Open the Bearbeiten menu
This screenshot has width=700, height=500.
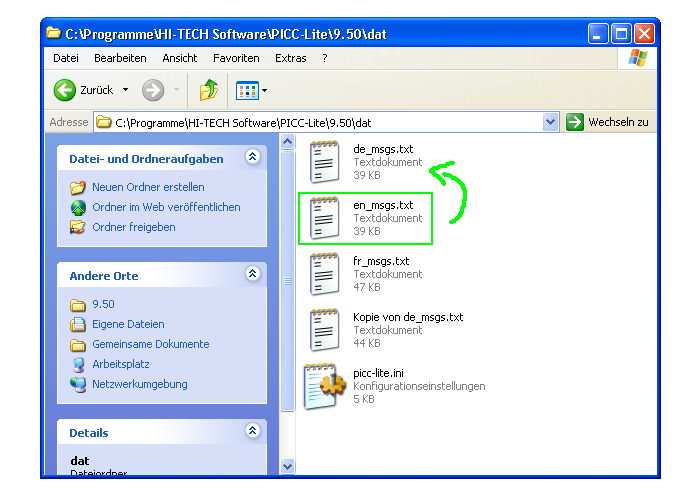(120, 58)
